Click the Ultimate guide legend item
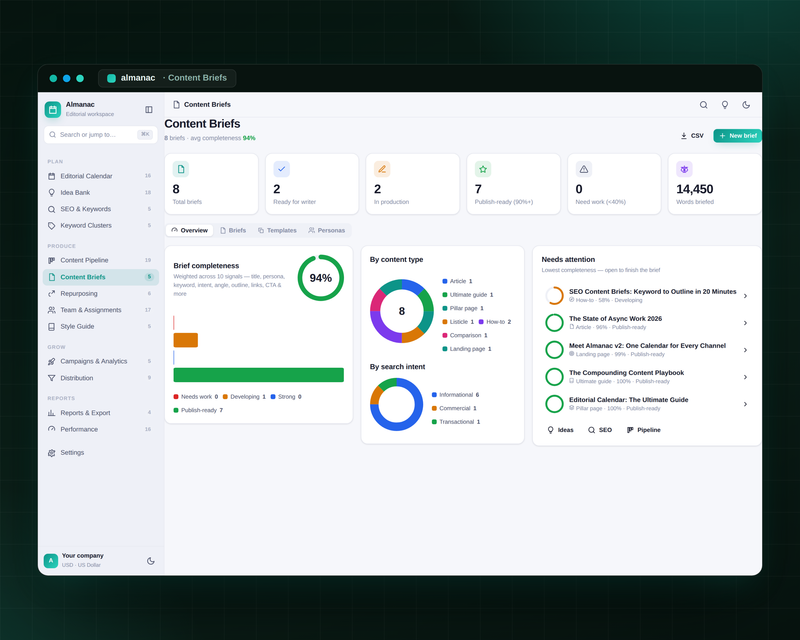The image size is (800, 640). 468,294
